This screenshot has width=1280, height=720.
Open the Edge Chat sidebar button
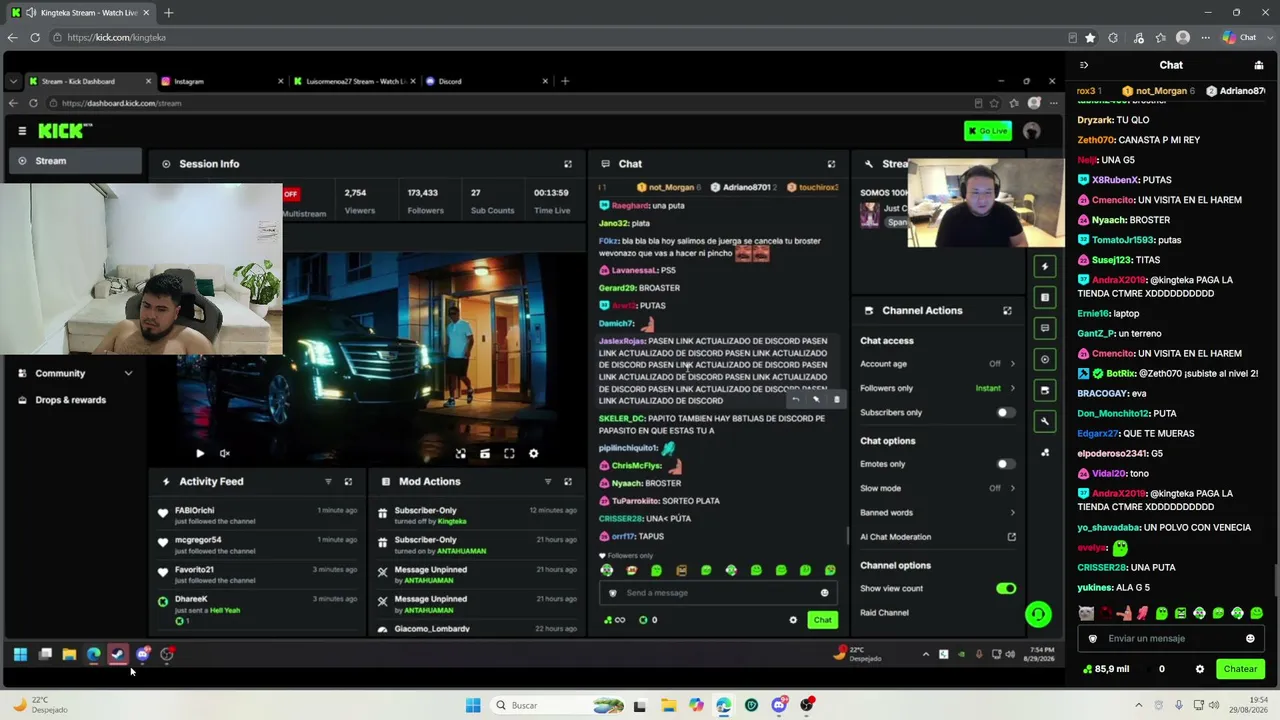pos(1240,38)
